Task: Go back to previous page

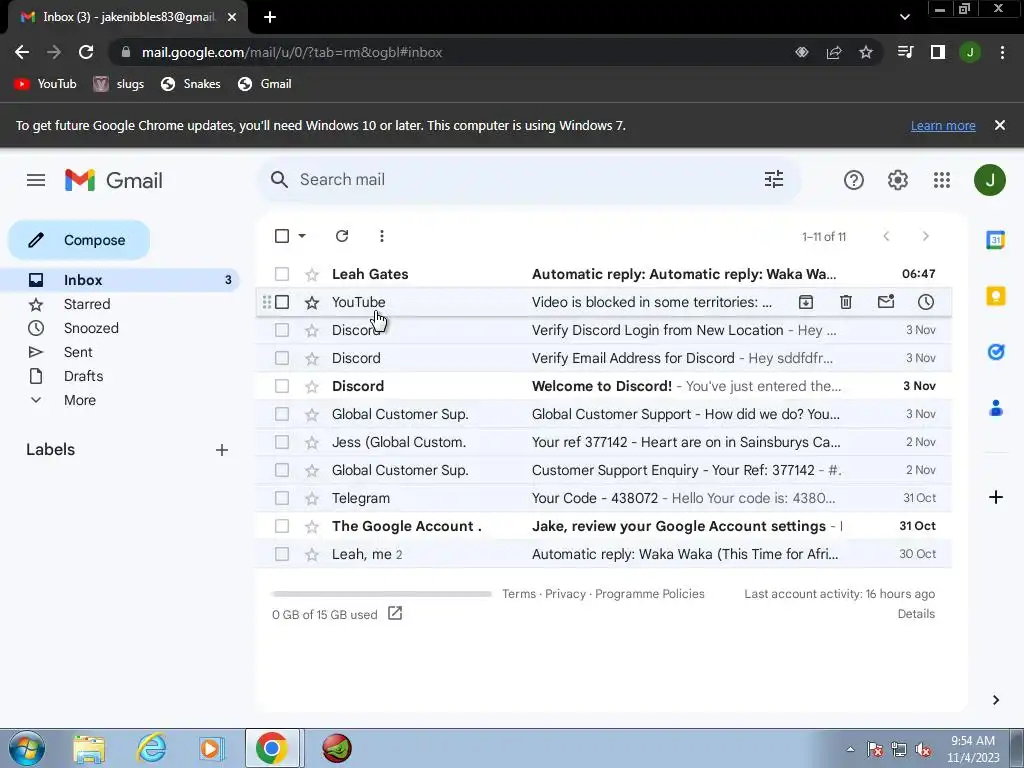Action: 22,52
